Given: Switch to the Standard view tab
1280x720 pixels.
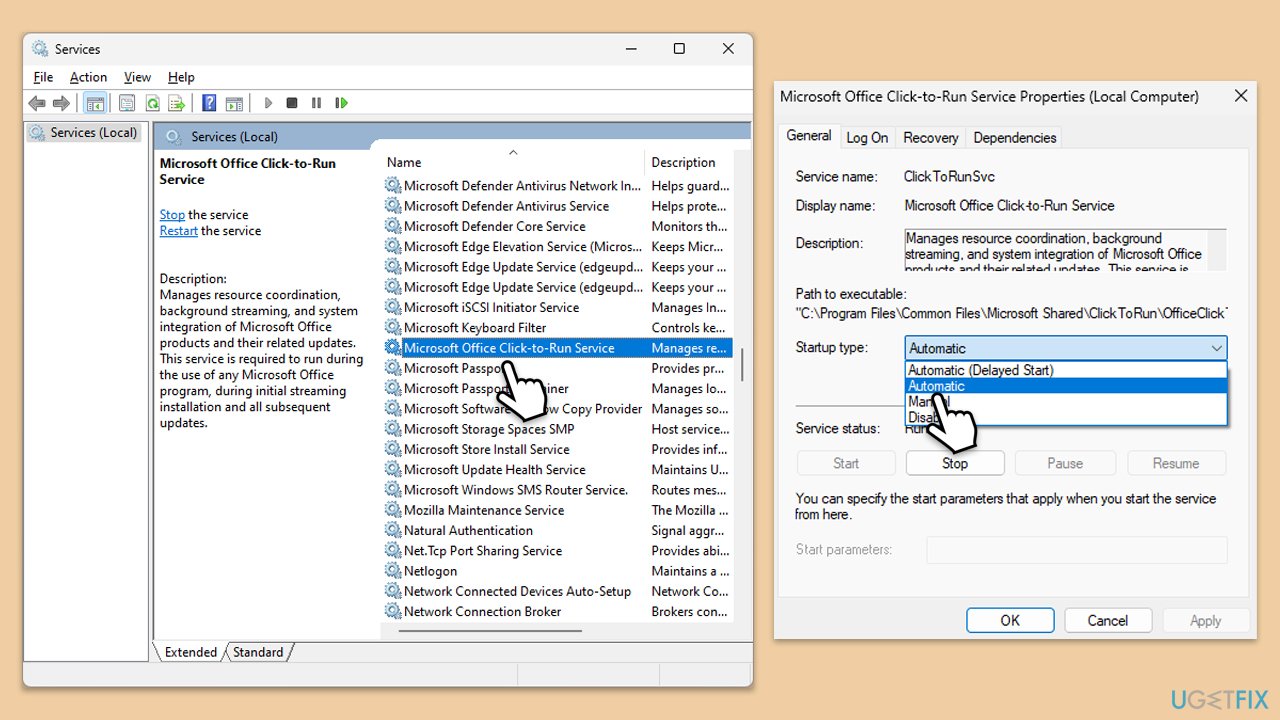Looking at the screenshot, I should click(258, 652).
